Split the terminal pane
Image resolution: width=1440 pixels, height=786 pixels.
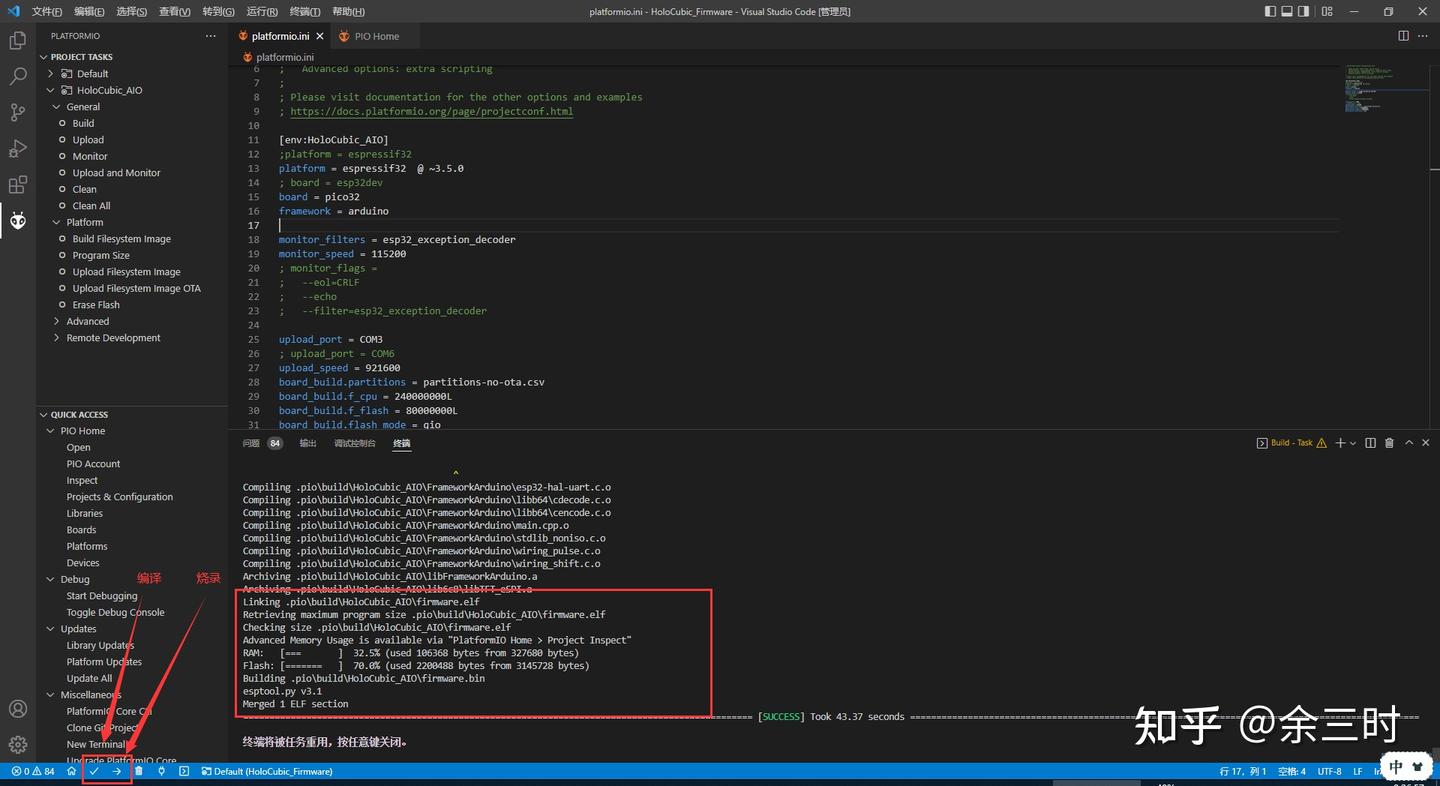click(1370, 442)
